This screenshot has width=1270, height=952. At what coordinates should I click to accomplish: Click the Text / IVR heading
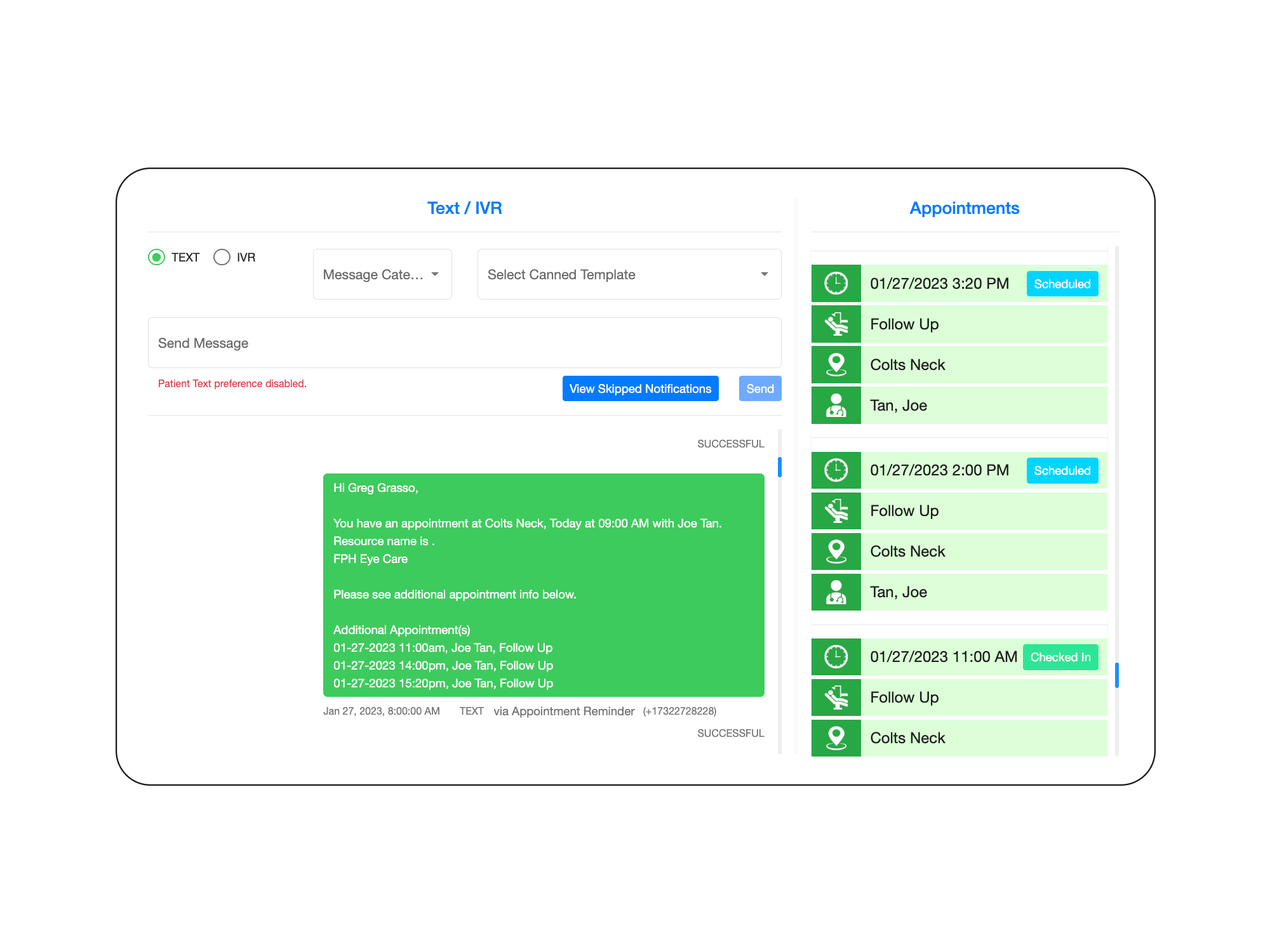coord(464,208)
